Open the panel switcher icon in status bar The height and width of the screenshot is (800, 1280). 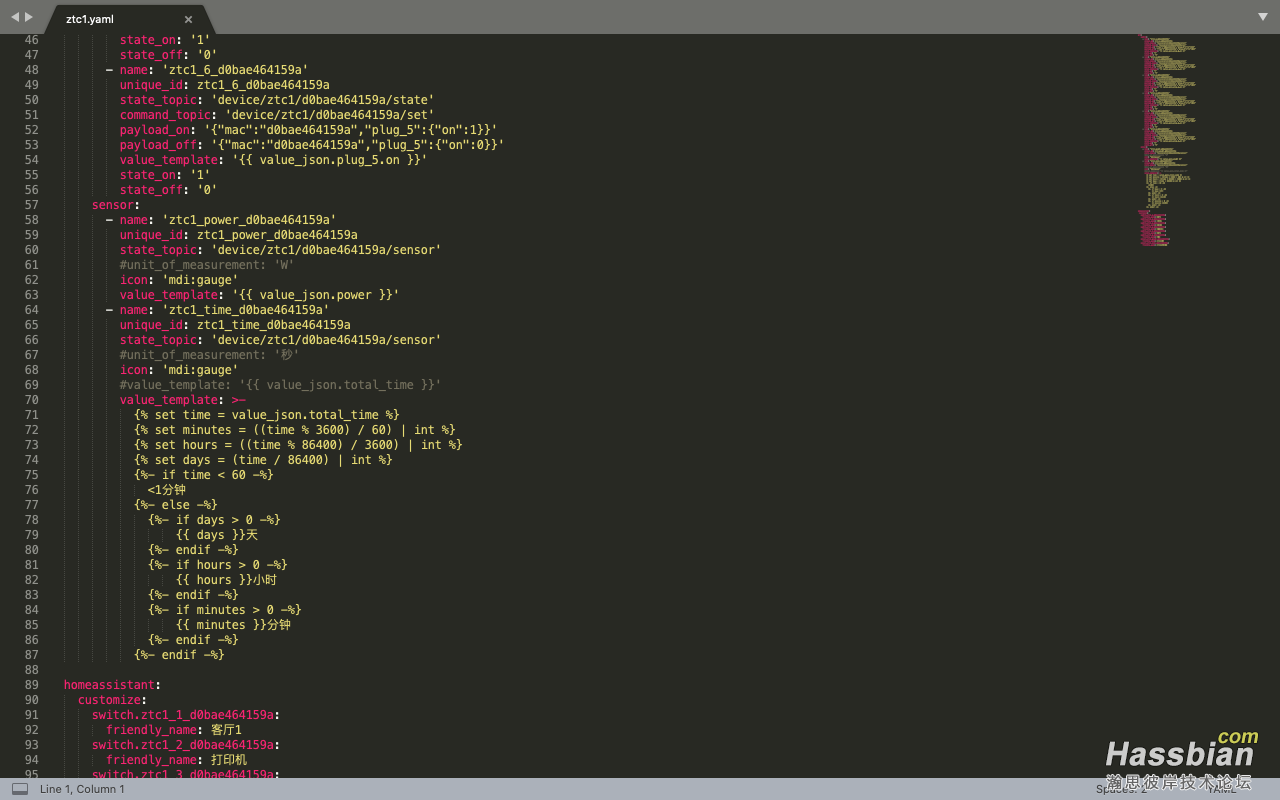[x=20, y=789]
